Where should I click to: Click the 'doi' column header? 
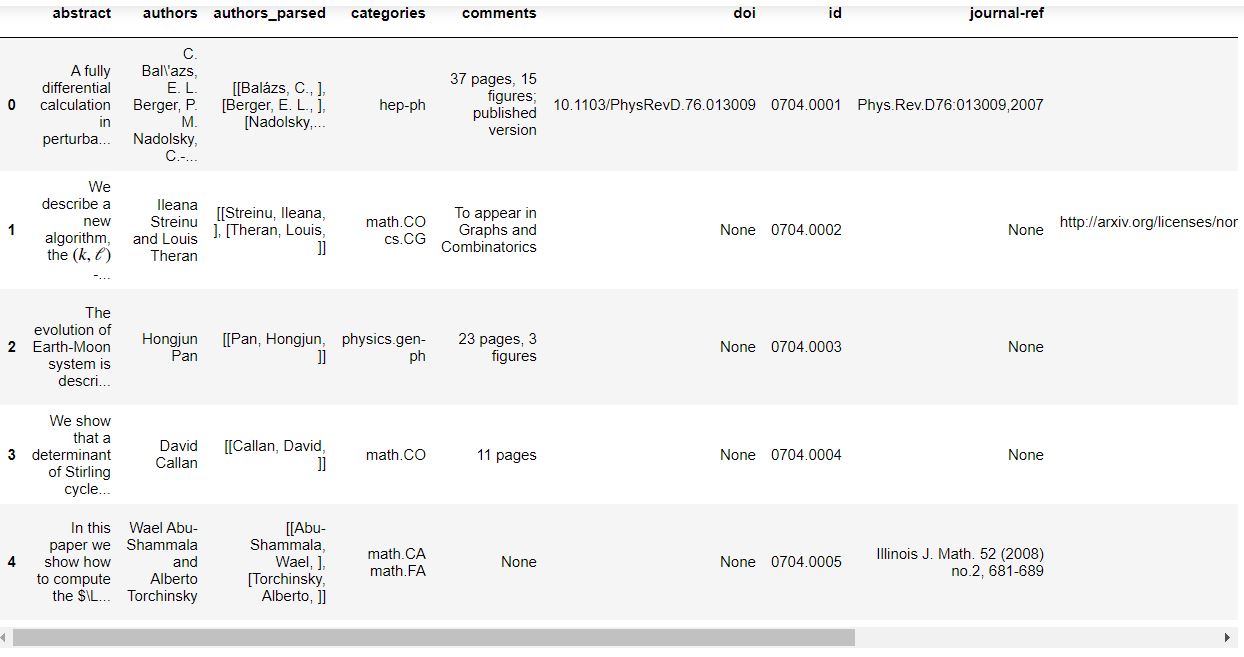point(744,14)
